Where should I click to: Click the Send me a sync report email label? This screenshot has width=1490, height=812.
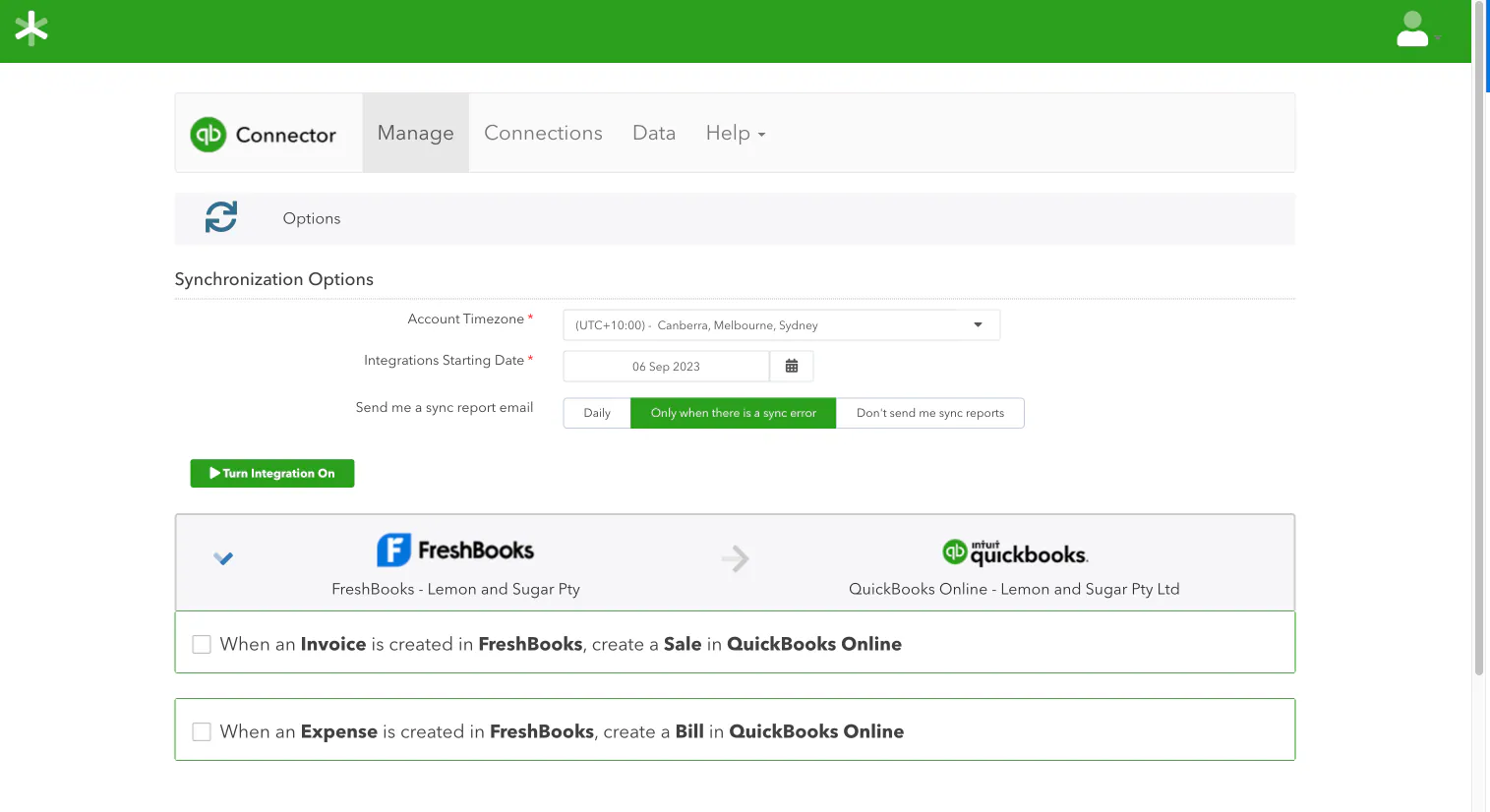(445, 407)
